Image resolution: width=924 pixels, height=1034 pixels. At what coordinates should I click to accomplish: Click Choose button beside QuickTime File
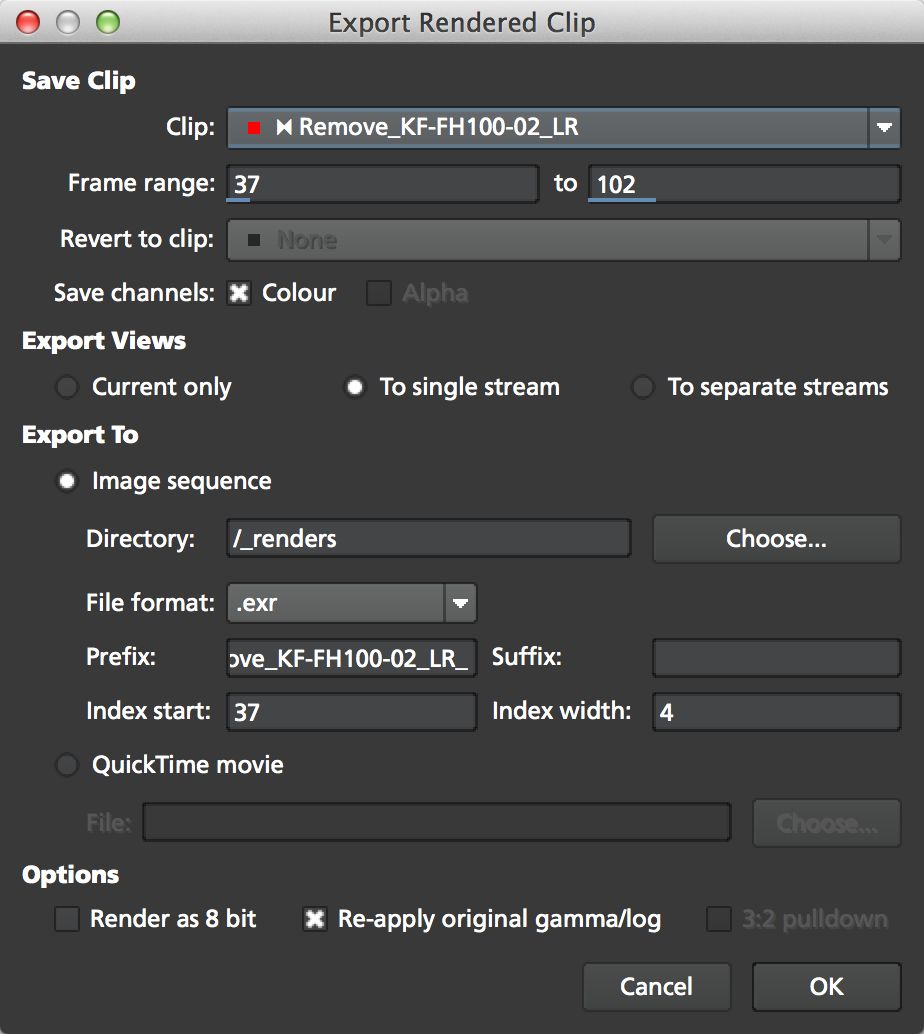click(x=826, y=823)
